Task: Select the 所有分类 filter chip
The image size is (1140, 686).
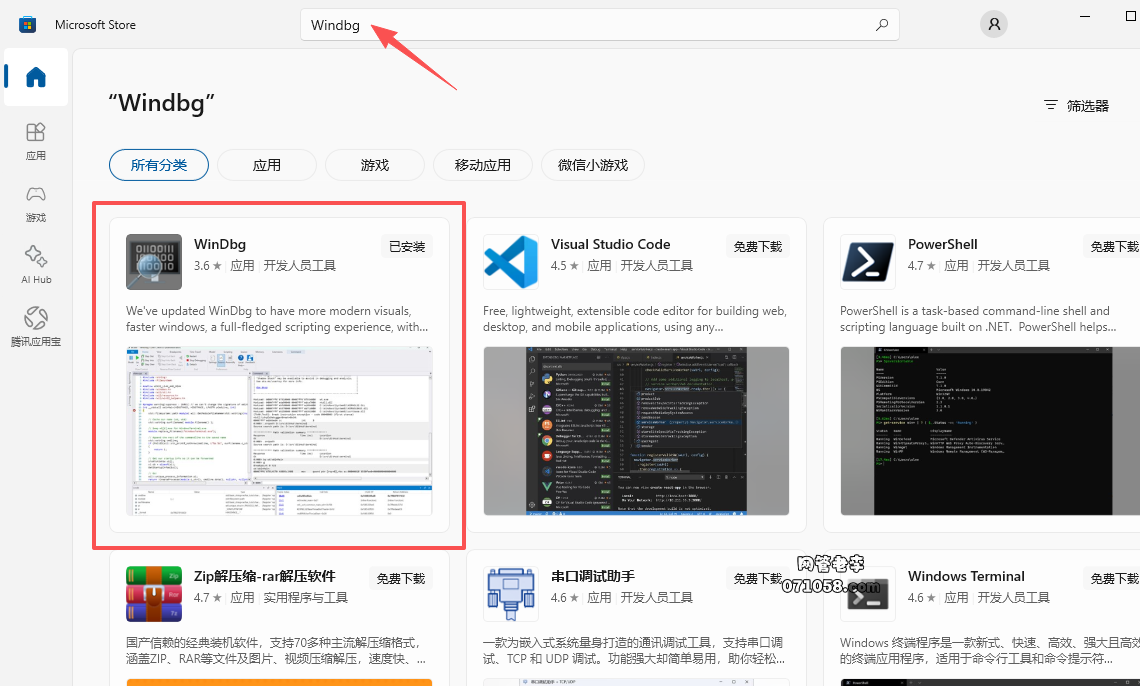Action: tap(159, 165)
